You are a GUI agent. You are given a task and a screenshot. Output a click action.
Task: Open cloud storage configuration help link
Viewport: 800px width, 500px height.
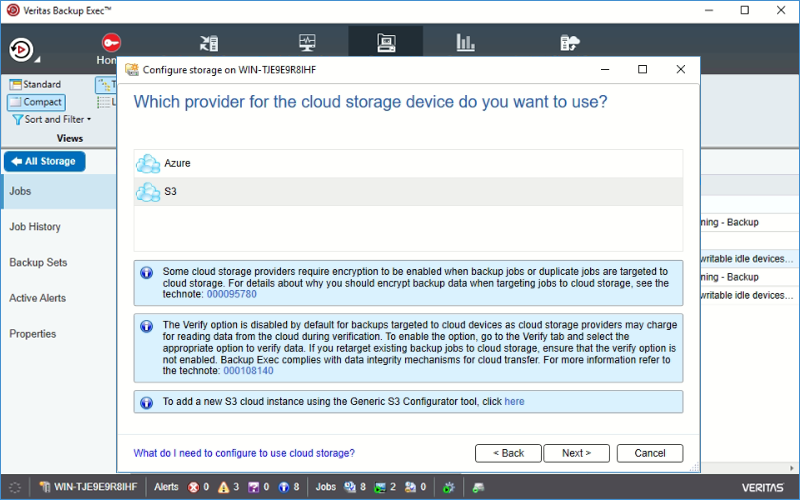[244, 453]
